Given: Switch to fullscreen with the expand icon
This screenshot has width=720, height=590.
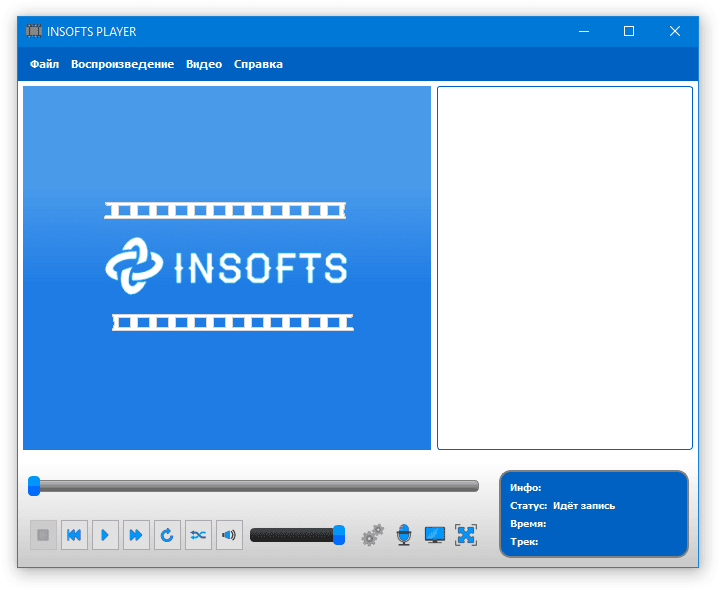Looking at the screenshot, I should (x=466, y=535).
